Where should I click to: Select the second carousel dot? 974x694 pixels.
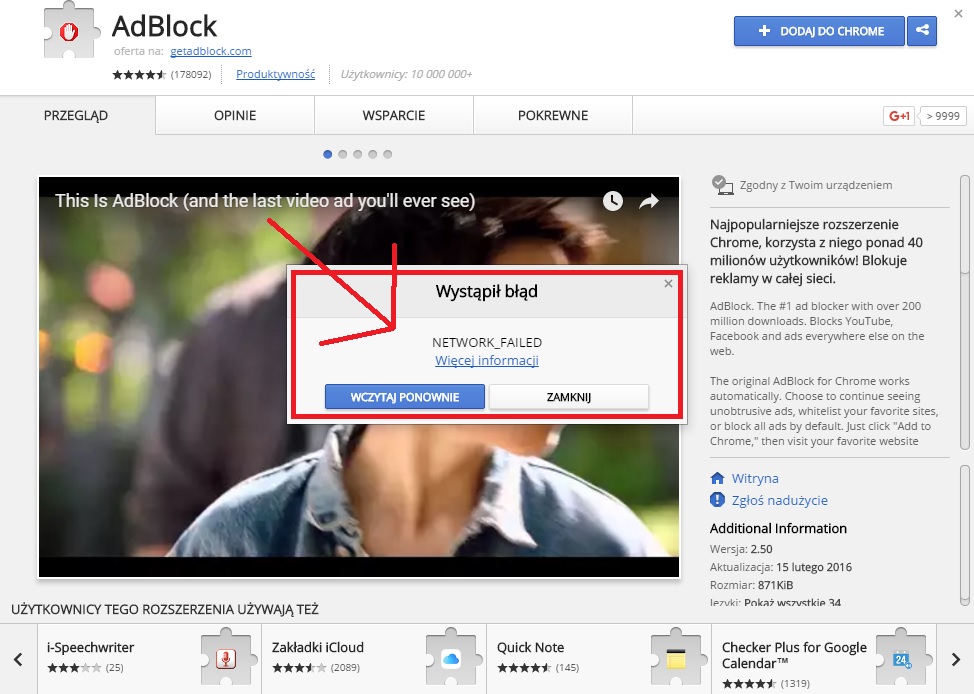[342, 154]
